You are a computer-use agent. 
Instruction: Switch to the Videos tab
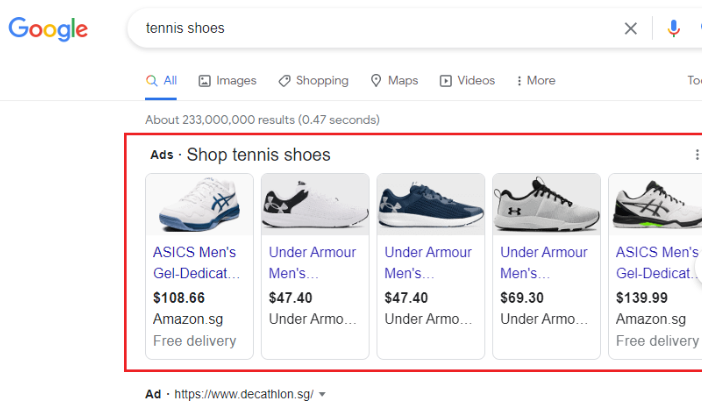(467, 81)
